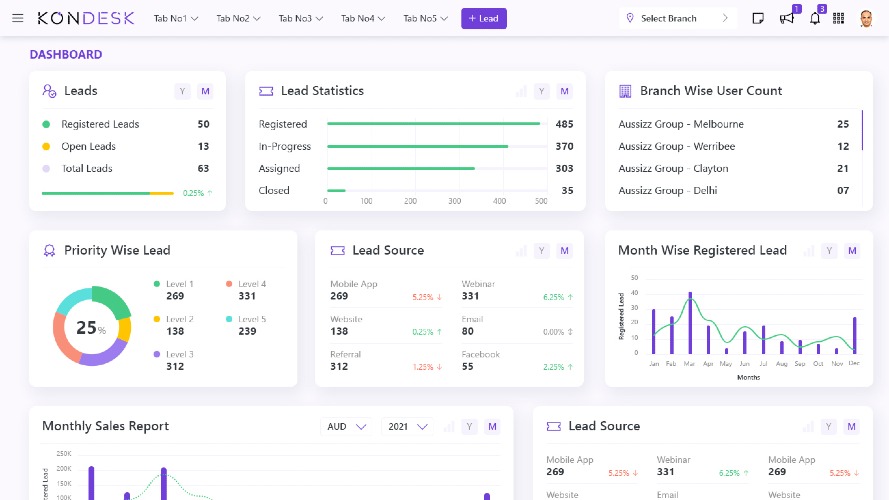
Task: Click Monthly Sales Report chart view icon
Action: [449, 426]
